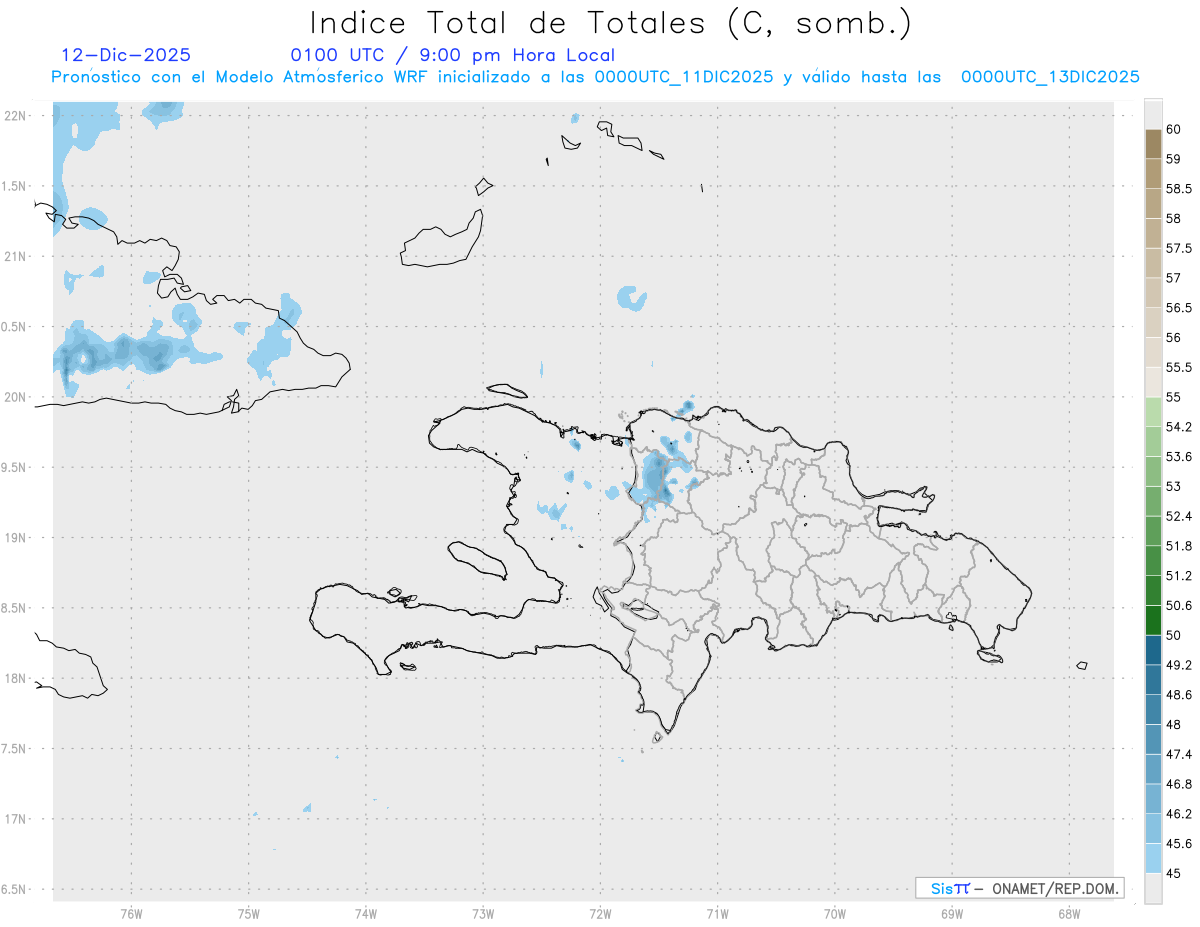This screenshot has width=1200, height=927.
Task: Click the colorbar value '56.5'
Action: (1179, 308)
